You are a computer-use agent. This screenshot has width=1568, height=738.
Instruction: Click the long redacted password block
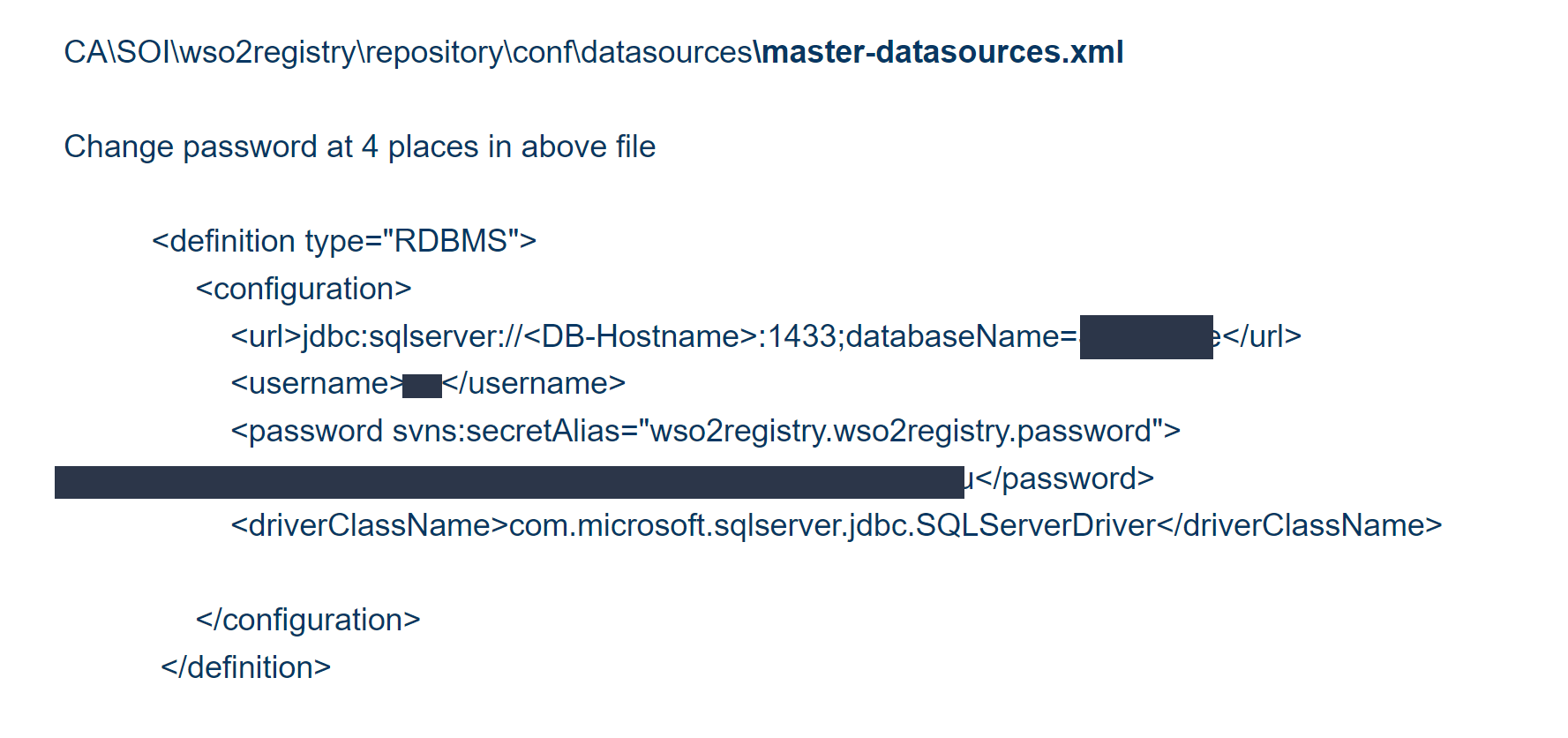point(508,482)
